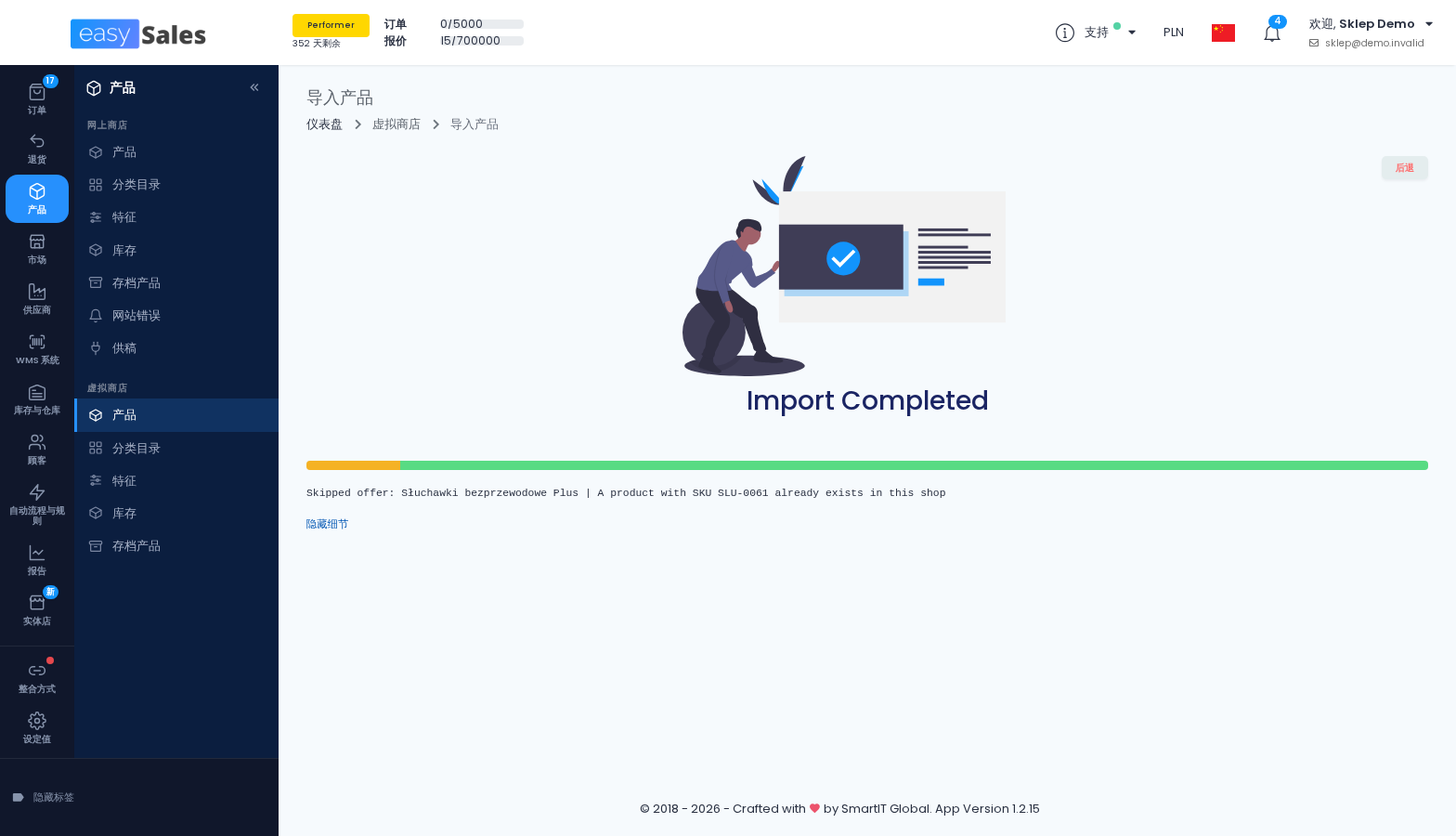Screen dimensions: 1456x836
Task: Collapse the Products submenu panel
Action: [x=254, y=87]
